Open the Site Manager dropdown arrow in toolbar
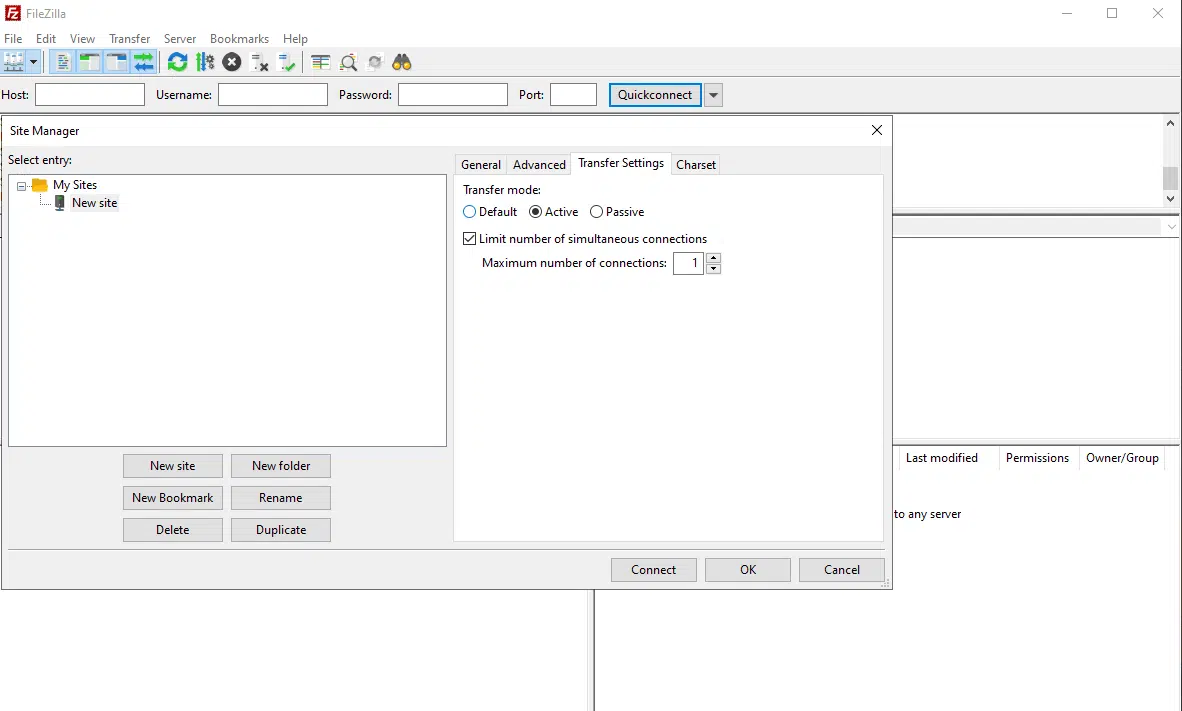 (x=33, y=62)
